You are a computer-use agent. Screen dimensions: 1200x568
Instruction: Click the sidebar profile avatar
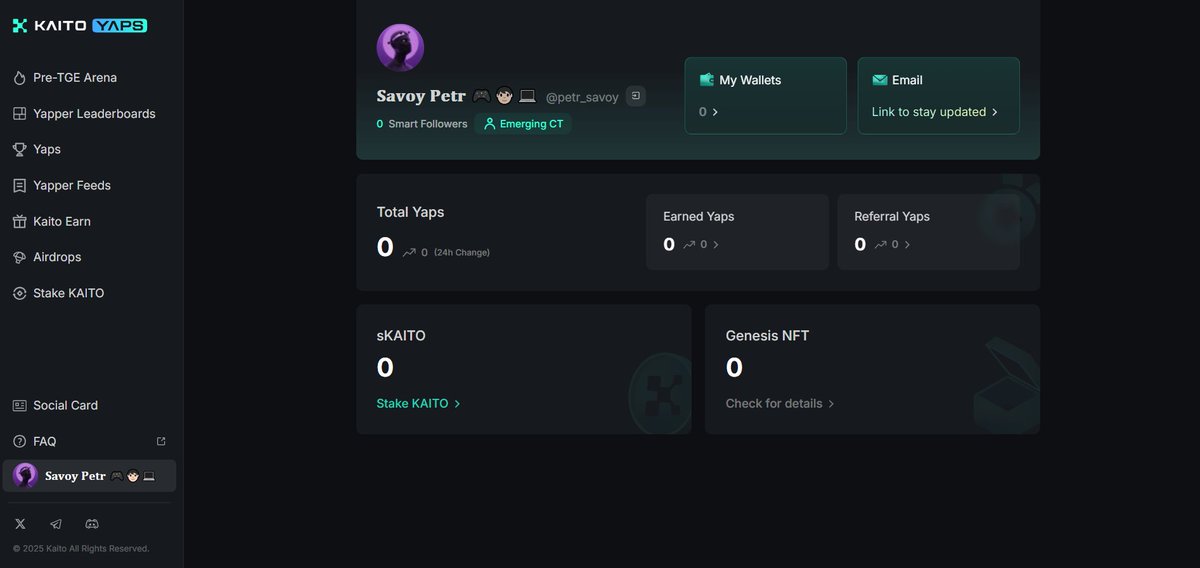tap(25, 476)
